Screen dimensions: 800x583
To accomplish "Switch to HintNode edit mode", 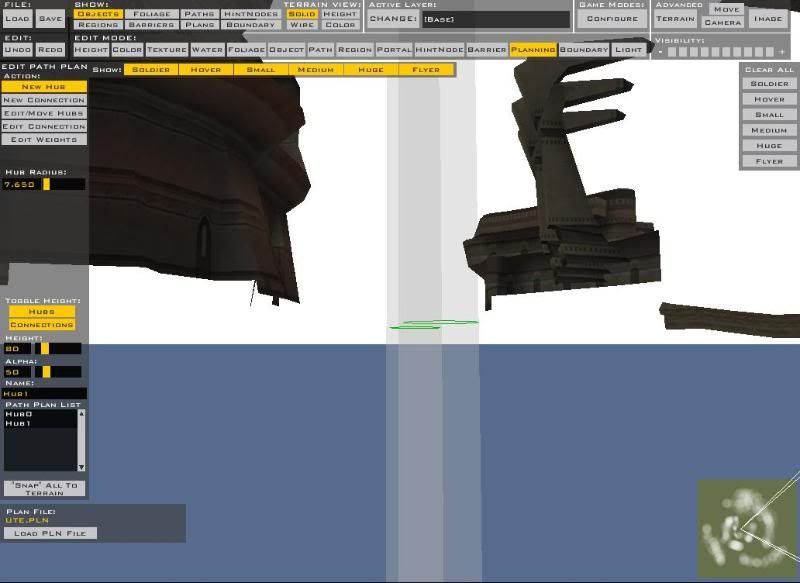I will [439, 49].
